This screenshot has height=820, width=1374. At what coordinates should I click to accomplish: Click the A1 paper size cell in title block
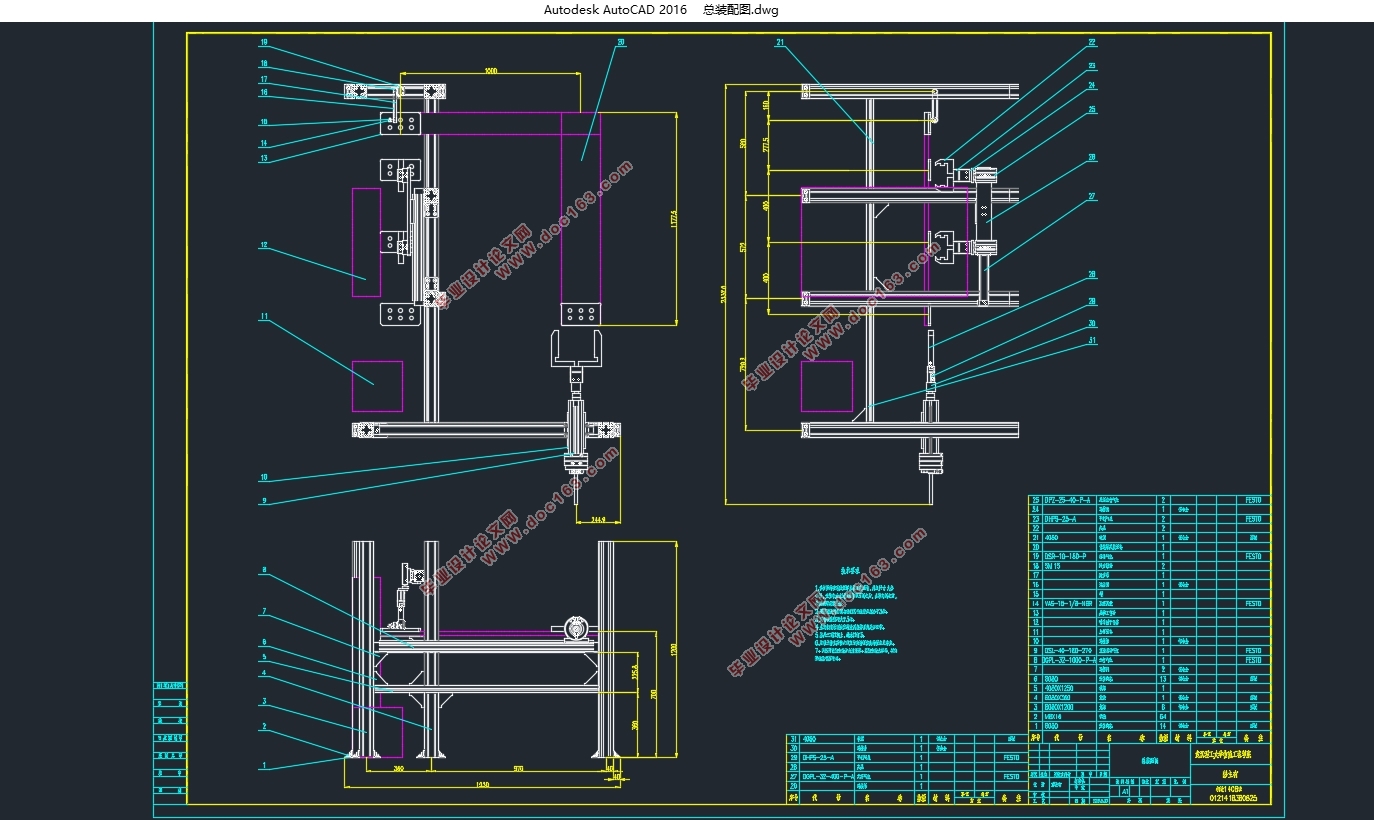coord(1126,790)
